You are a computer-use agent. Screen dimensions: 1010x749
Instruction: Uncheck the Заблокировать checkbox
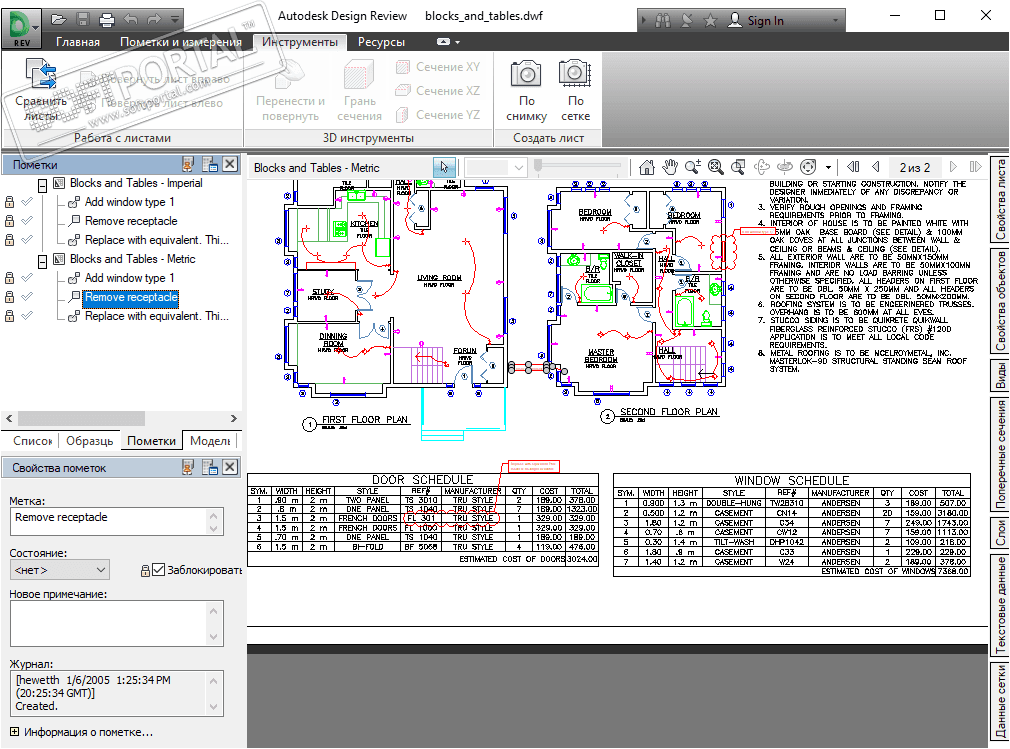tap(158, 570)
